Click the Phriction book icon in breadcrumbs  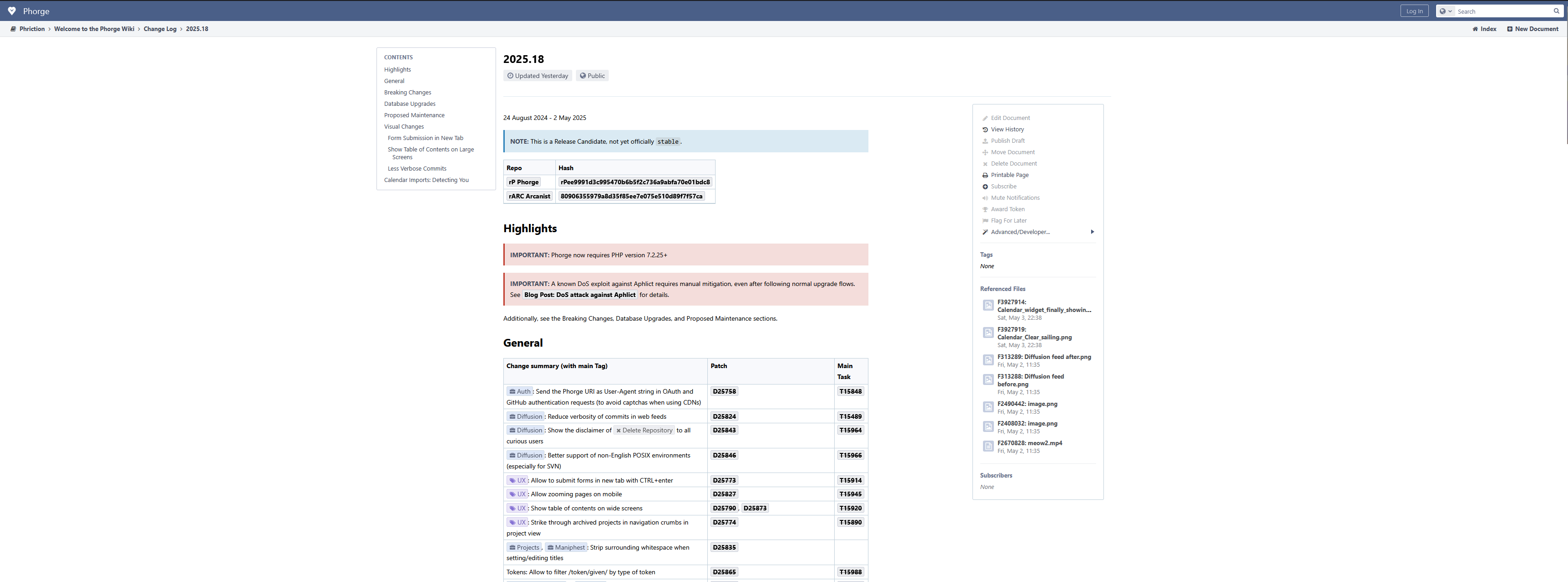tap(13, 29)
